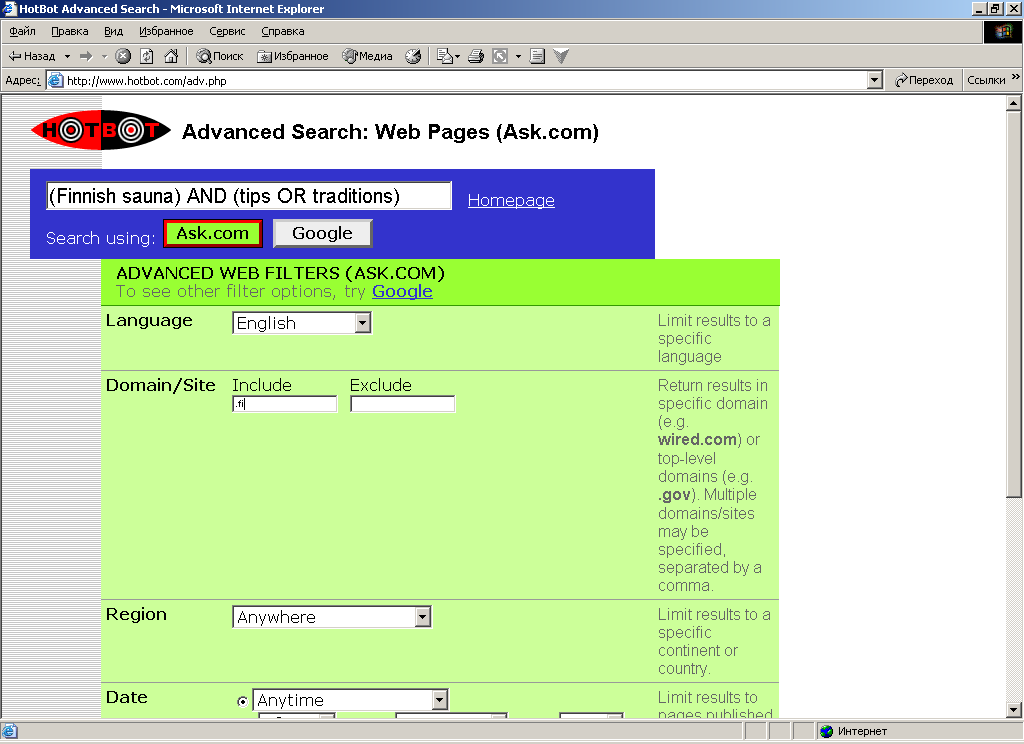The image size is (1024, 744).
Task: Open the Ссылки links bar
Action: tap(986, 80)
